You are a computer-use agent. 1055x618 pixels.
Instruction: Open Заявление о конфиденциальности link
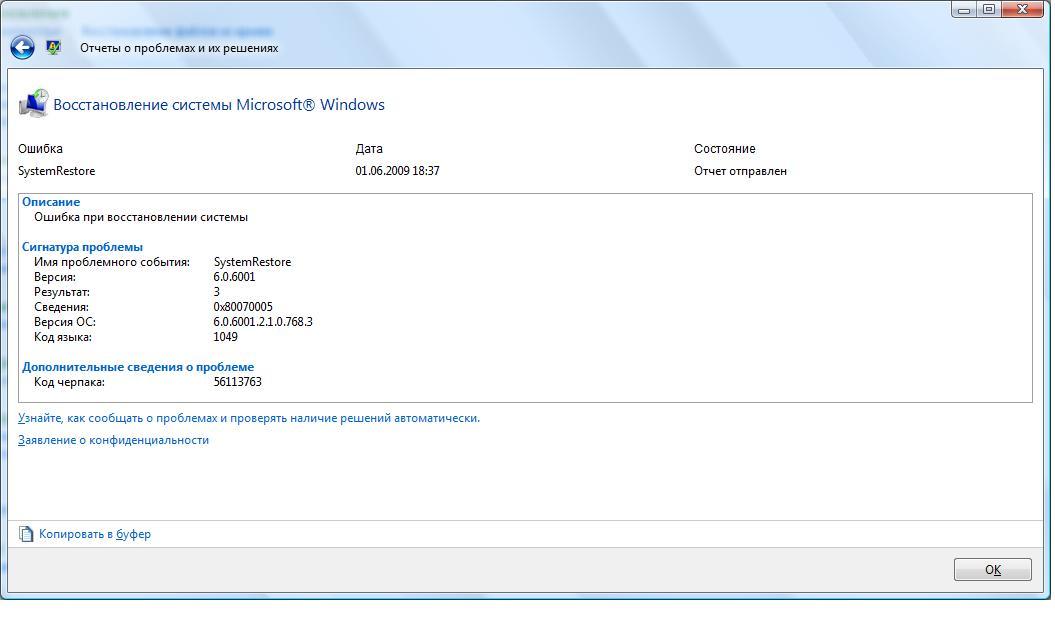coord(113,440)
